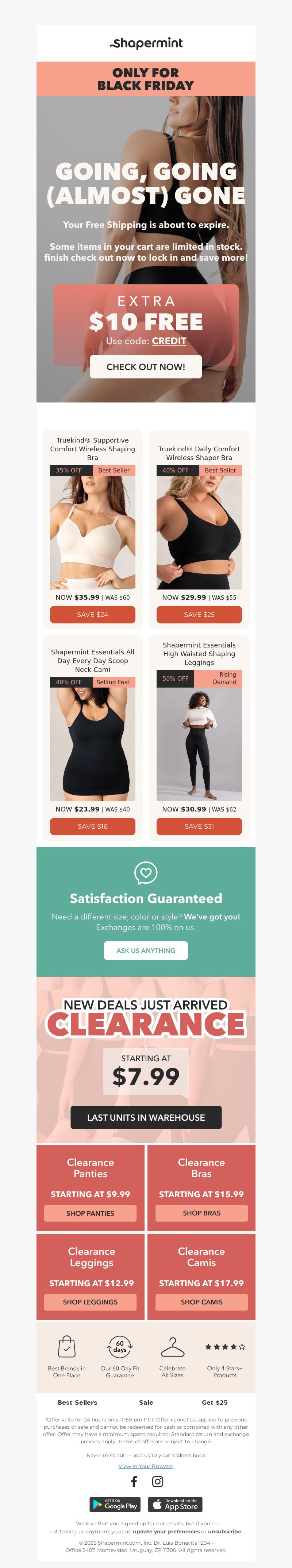Click the SHOP LEGGINGS button

tap(90, 1302)
